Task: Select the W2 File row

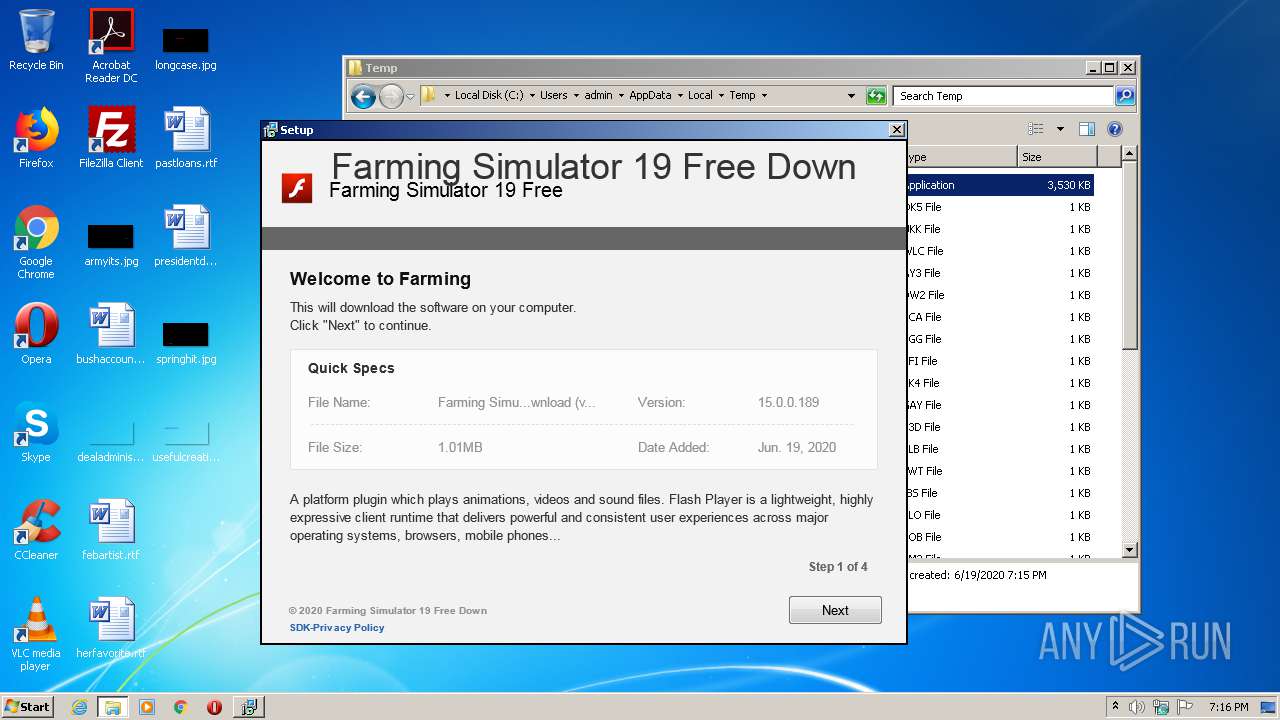Action: 999,295
